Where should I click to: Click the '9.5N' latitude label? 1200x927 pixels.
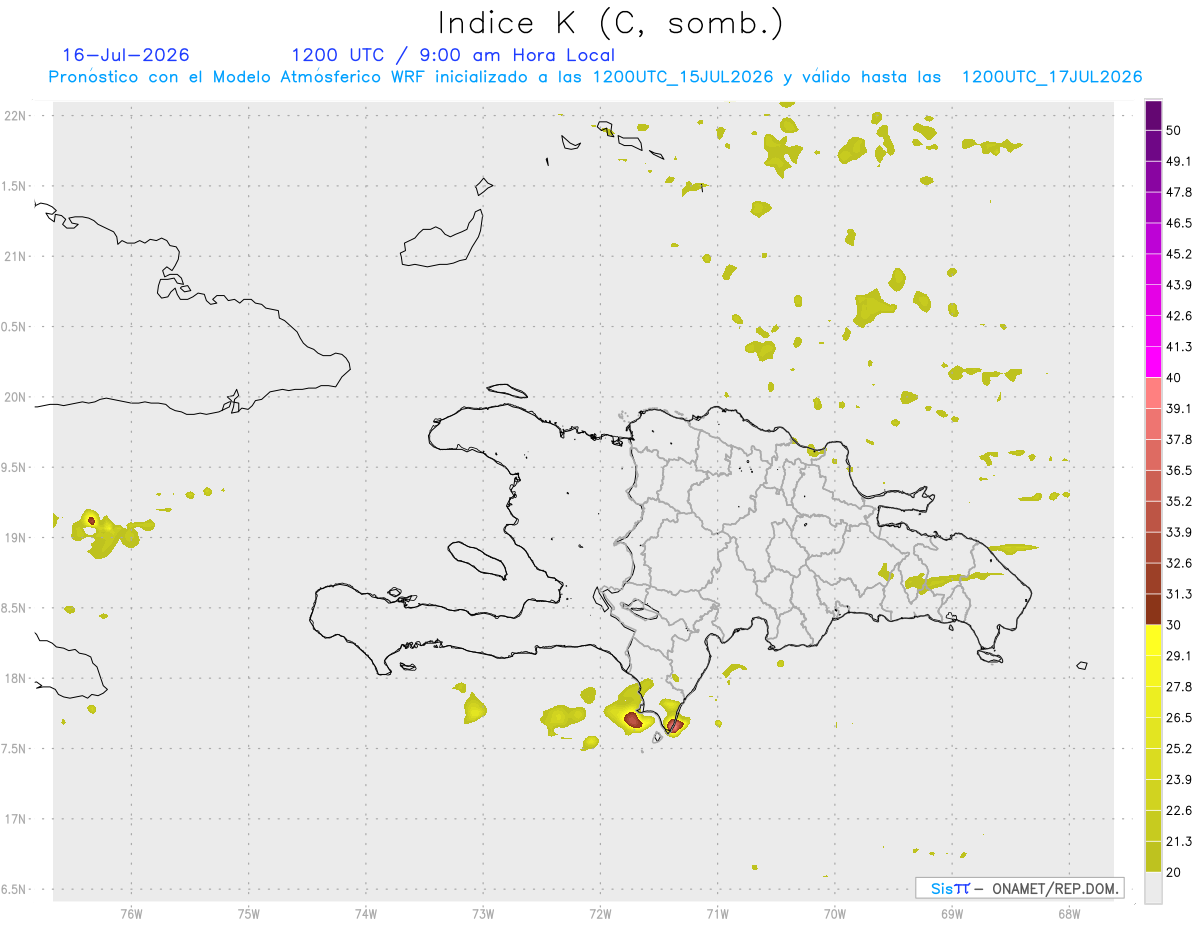(14, 467)
